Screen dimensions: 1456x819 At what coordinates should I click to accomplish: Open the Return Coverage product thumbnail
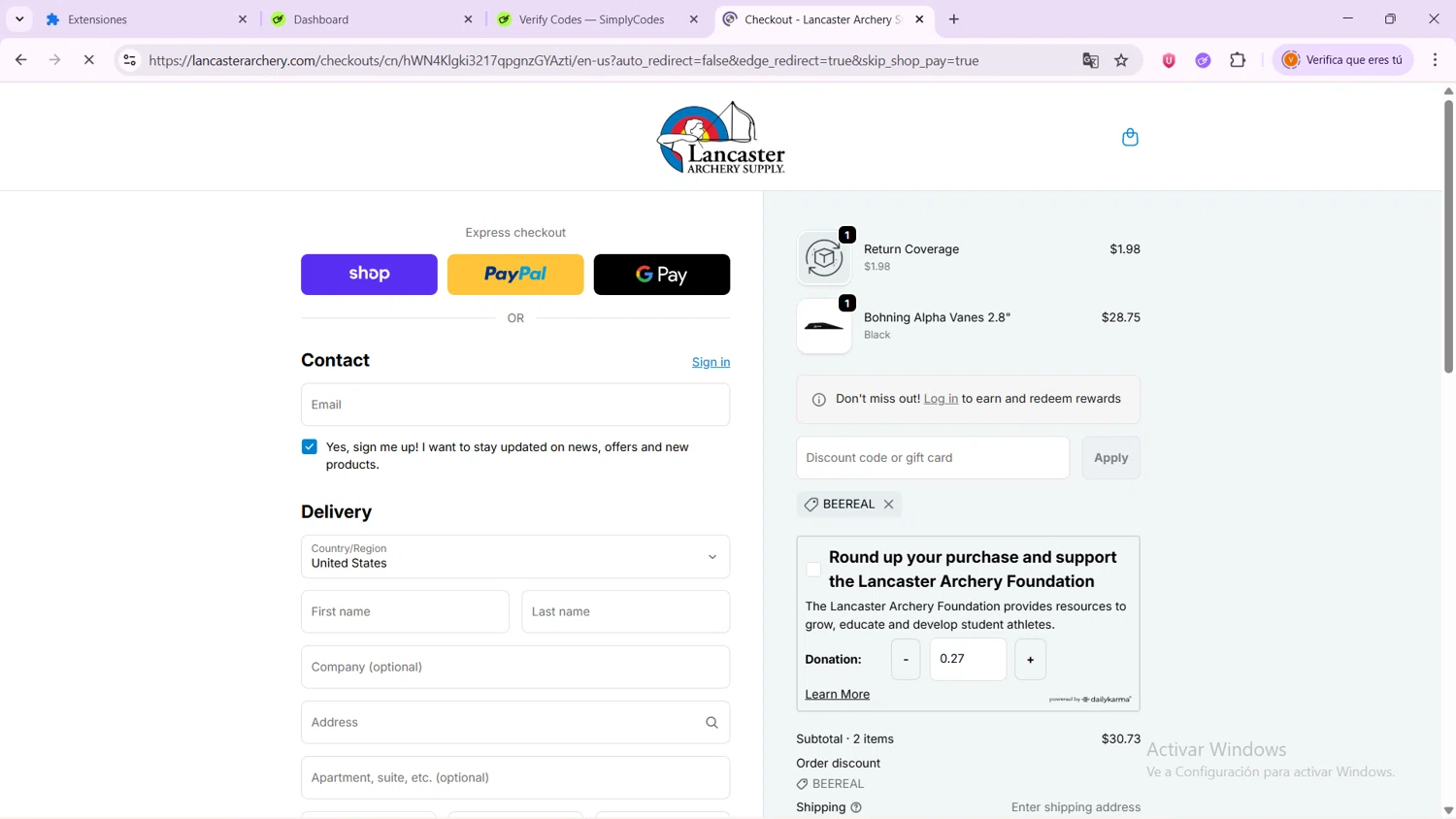point(824,258)
